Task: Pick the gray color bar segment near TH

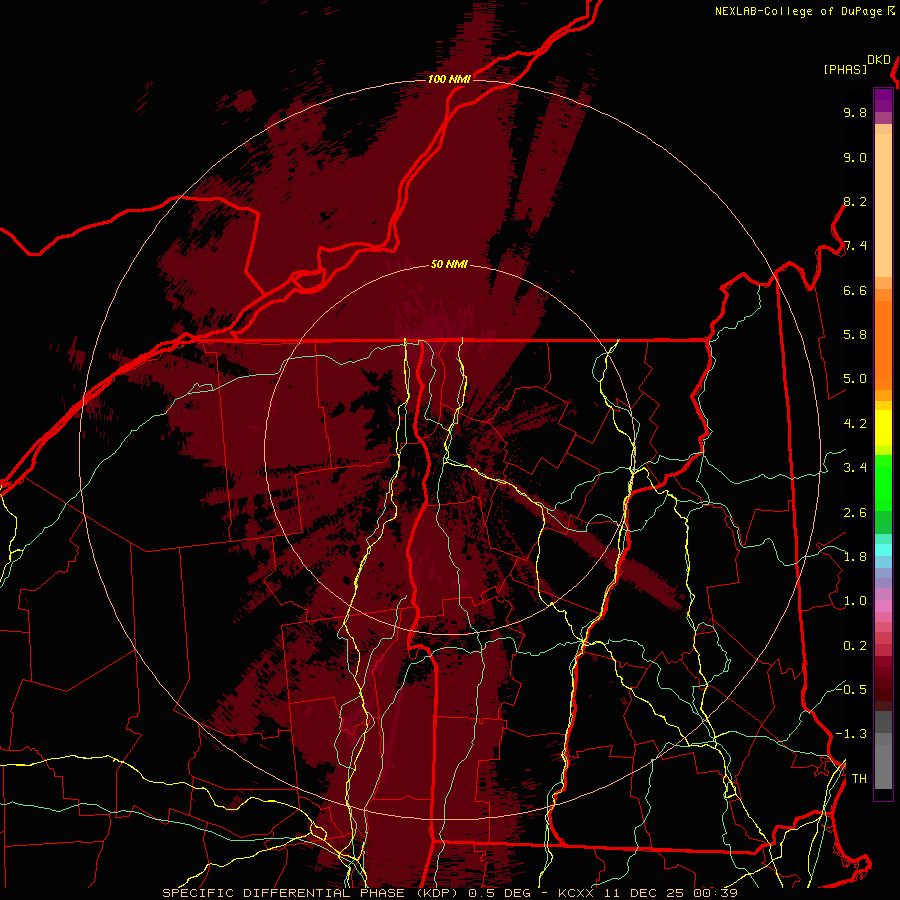Action: coord(883,769)
